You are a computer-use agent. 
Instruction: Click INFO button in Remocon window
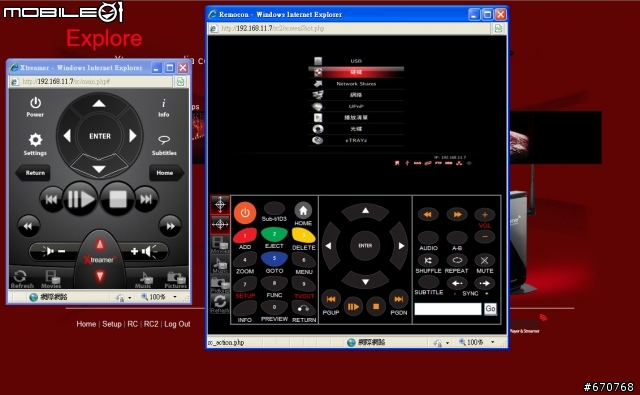coord(245,308)
